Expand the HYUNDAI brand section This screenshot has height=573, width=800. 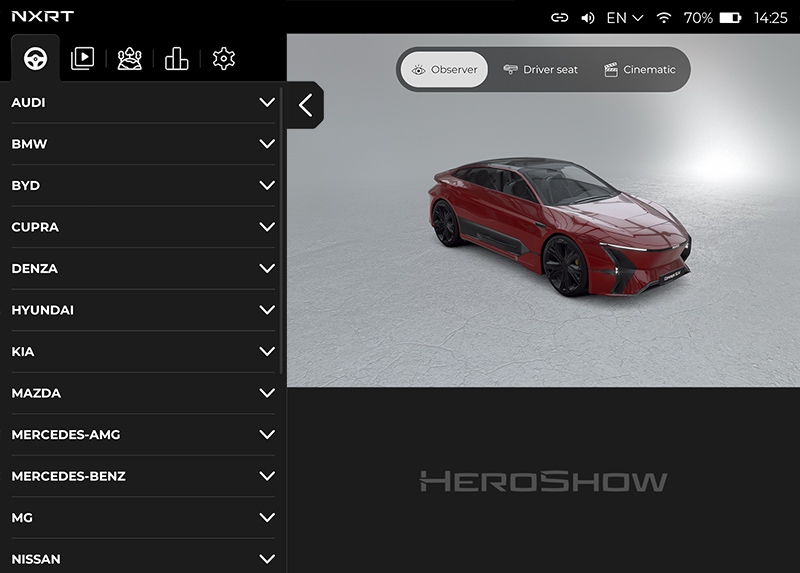143,310
